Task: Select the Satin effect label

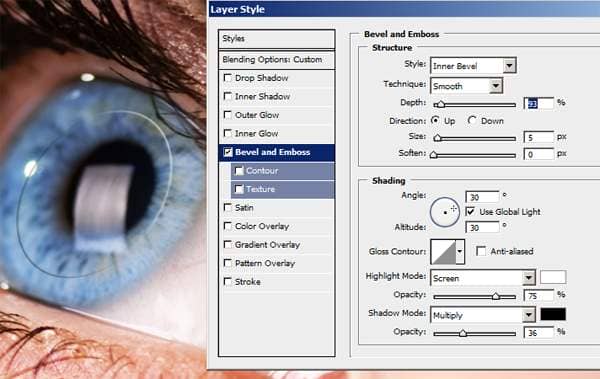Action: pos(244,207)
